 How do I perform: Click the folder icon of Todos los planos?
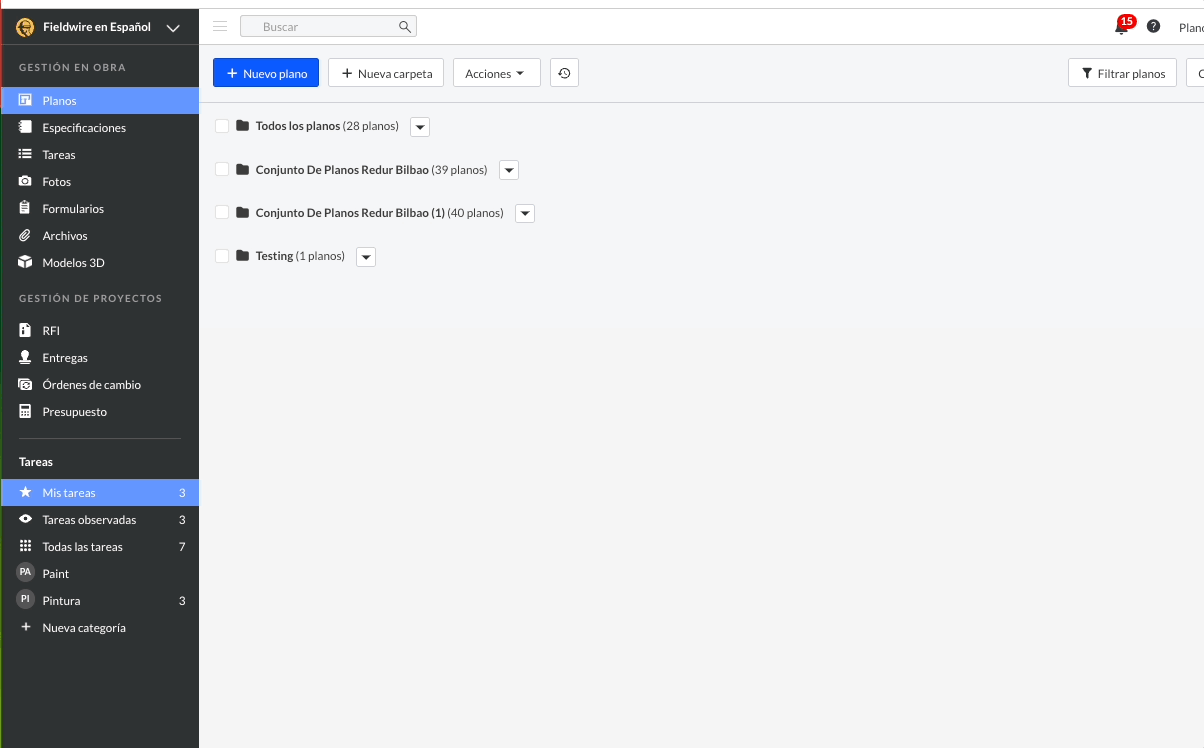(242, 125)
